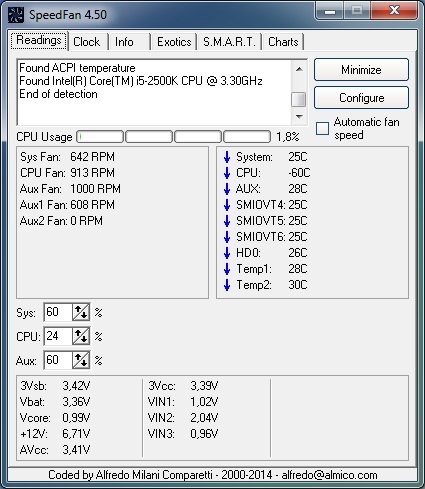The height and width of the screenshot is (489, 425).
Task: Click the log scrollbar up arrow
Action: coord(299,69)
